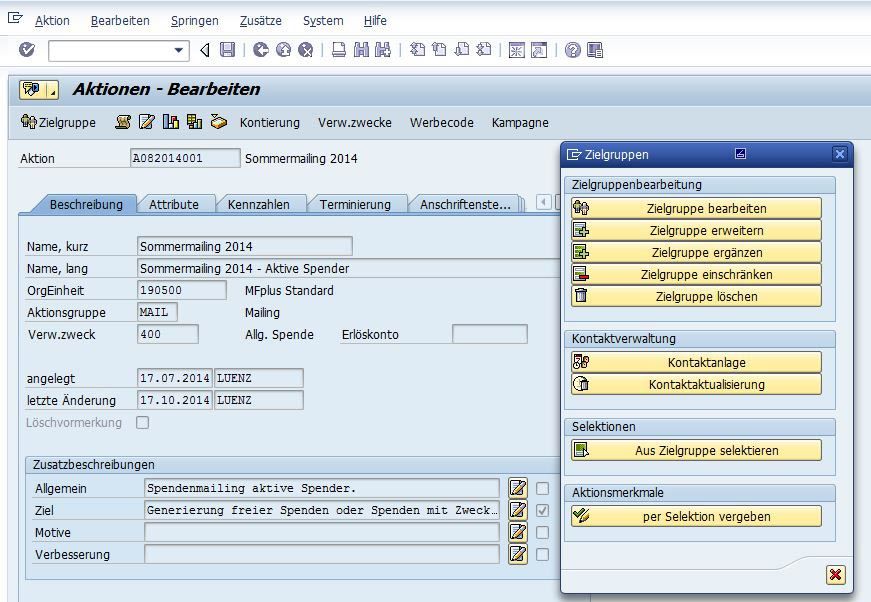Click the Create shortcut icon
The width and height of the screenshot is (871, 602).
pos(539,51)
